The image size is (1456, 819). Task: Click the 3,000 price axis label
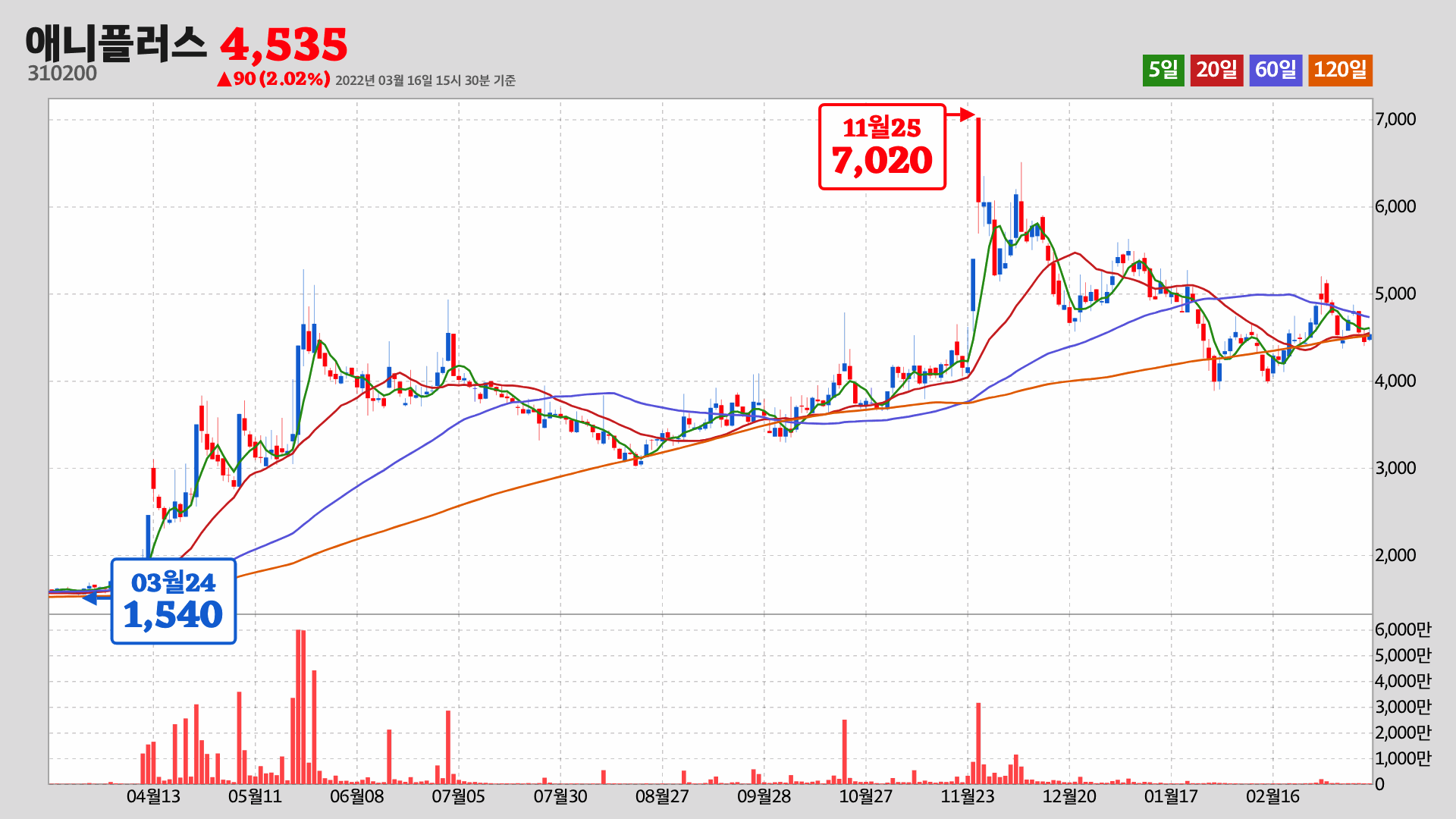click(1395, 468)
